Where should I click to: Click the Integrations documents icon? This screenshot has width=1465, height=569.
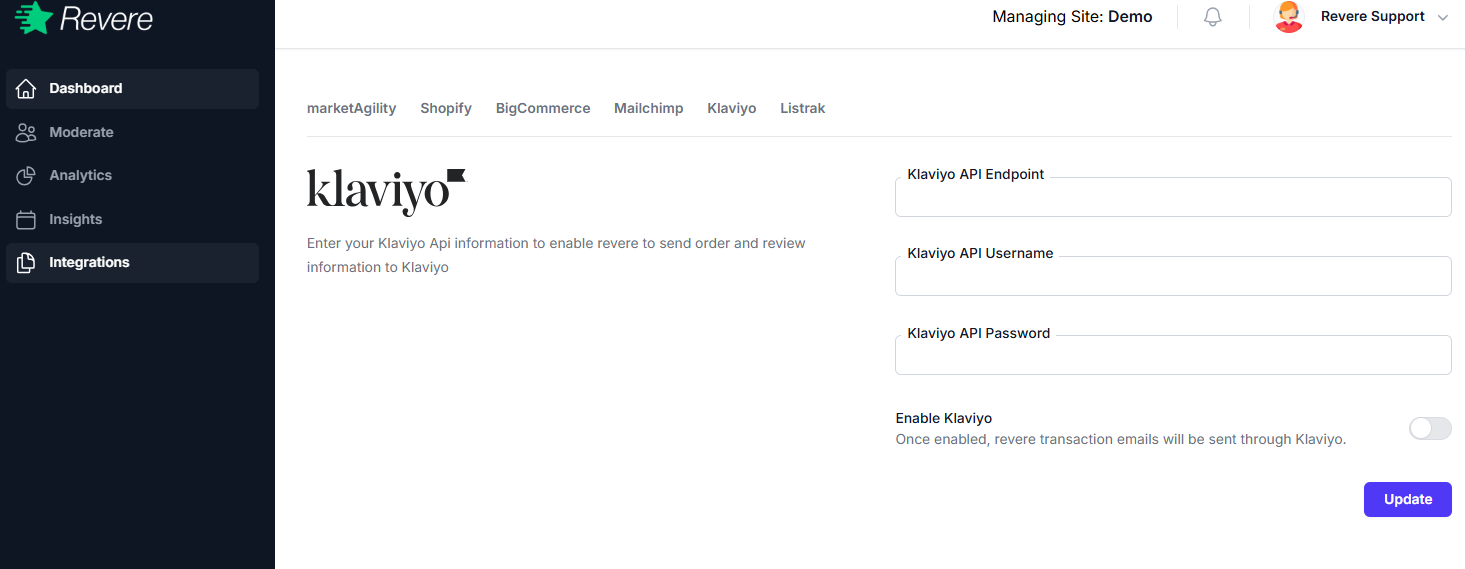tap(27, 262)
